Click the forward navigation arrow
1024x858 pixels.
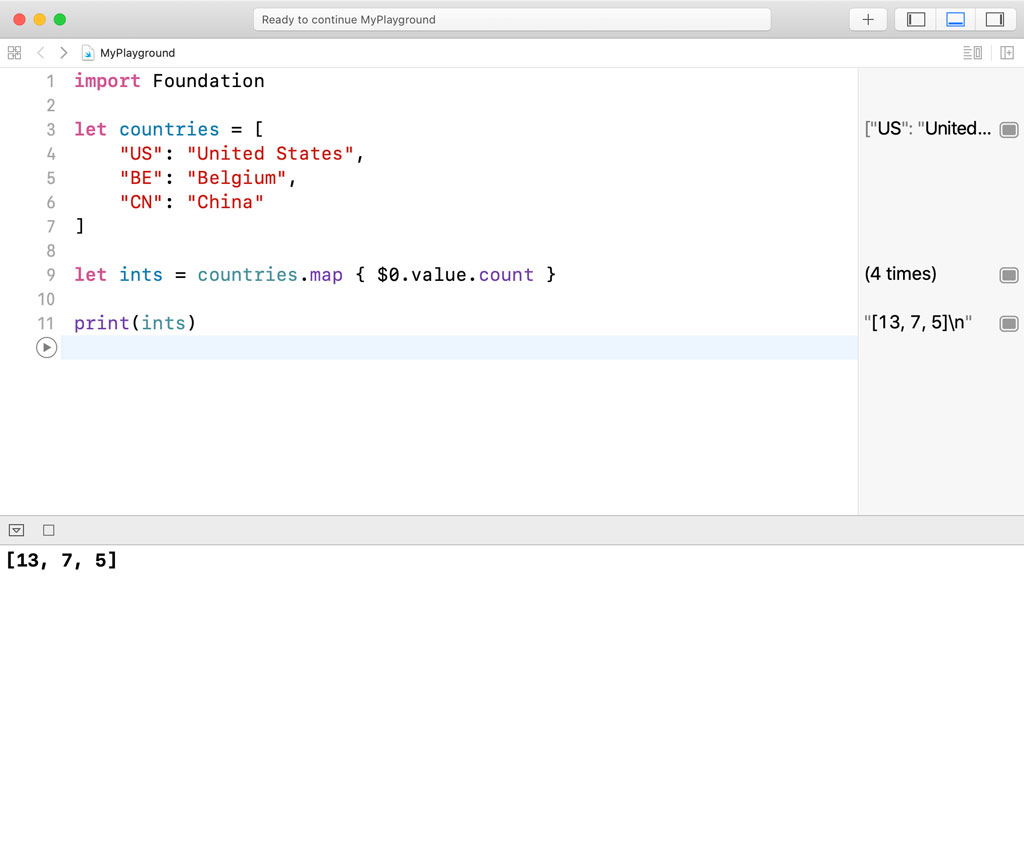(x=63, y=52)
